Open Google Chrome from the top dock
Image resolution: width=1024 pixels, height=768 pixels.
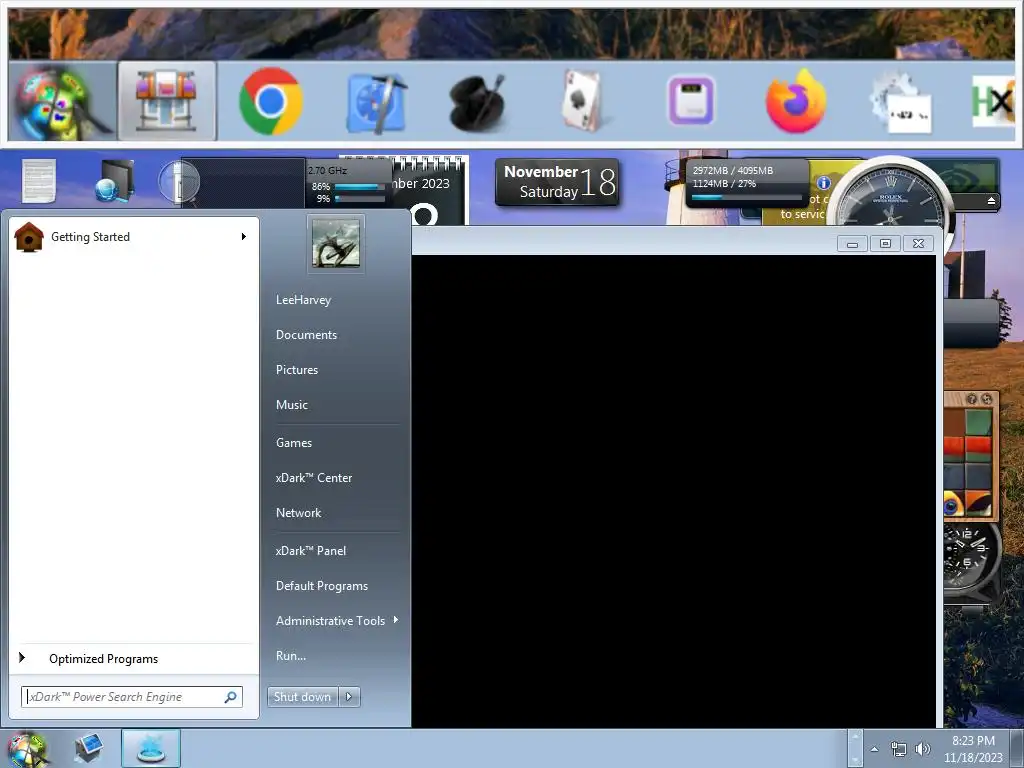(270, 101)
